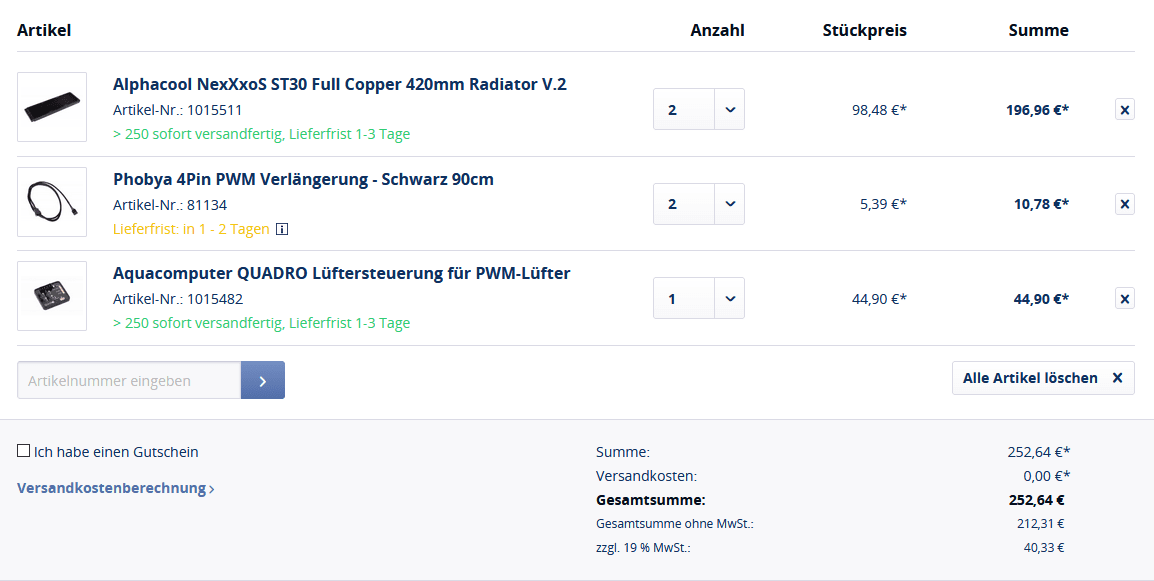The image size is (1154, 581).
Task: Tick the 'Ich habe einen Gutschein' checkbox
Action: coord(24,451)
